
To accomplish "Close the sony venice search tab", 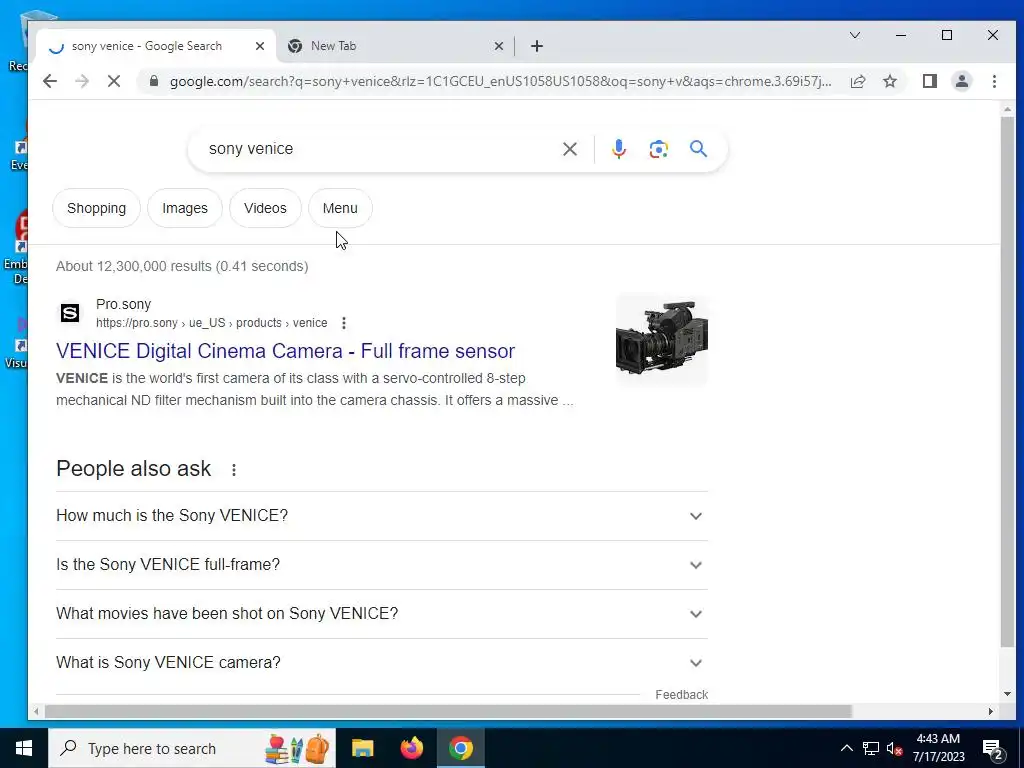I will tap(260, 46).
